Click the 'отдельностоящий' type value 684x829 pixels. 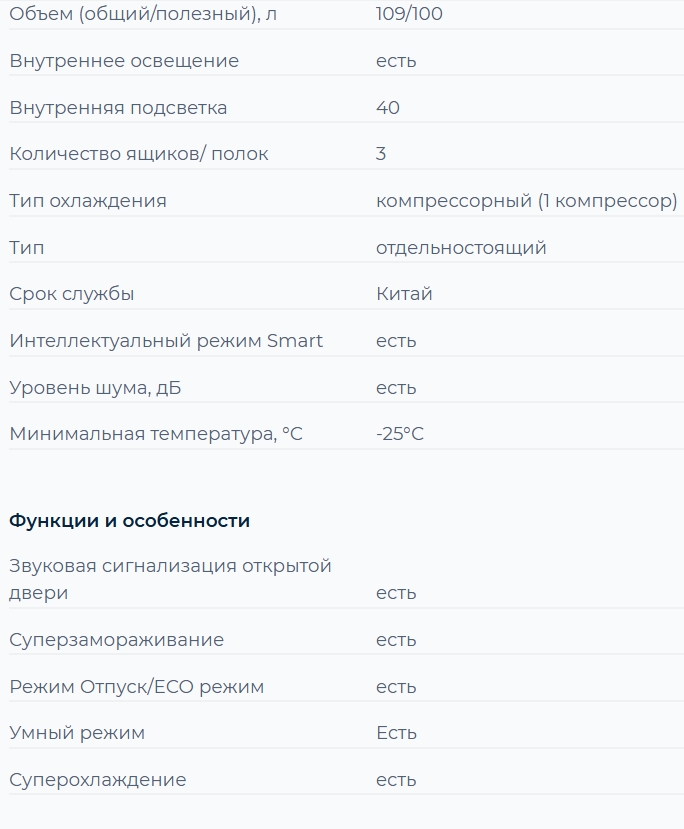tap(461, 247)
